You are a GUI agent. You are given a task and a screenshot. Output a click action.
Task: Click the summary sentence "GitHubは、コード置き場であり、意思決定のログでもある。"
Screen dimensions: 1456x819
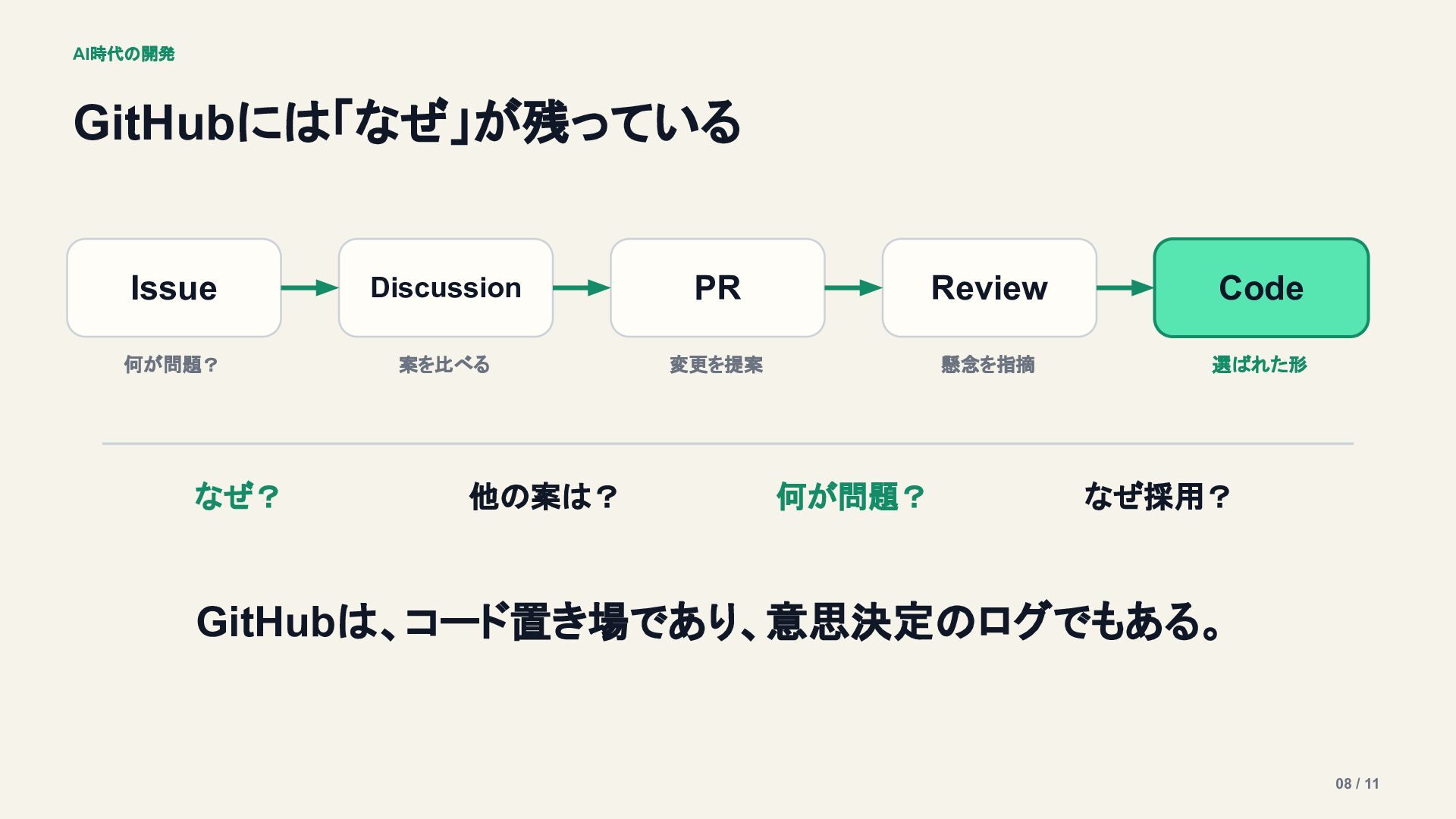709,622
